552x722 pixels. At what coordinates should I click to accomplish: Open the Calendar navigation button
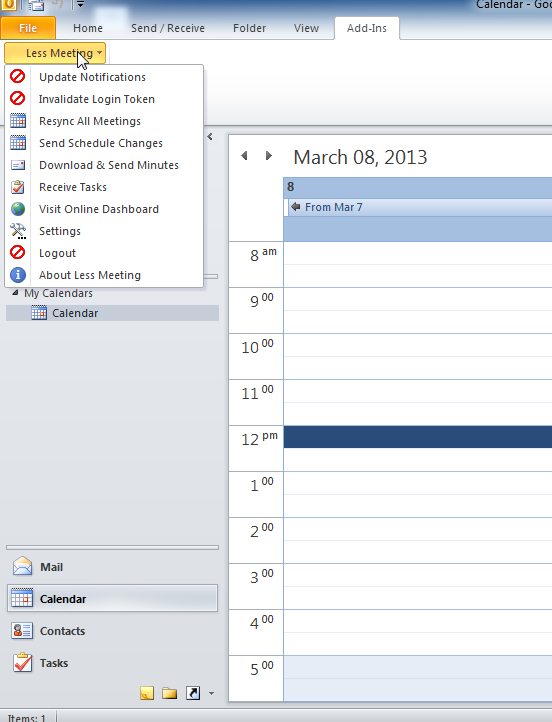[112, 599]
